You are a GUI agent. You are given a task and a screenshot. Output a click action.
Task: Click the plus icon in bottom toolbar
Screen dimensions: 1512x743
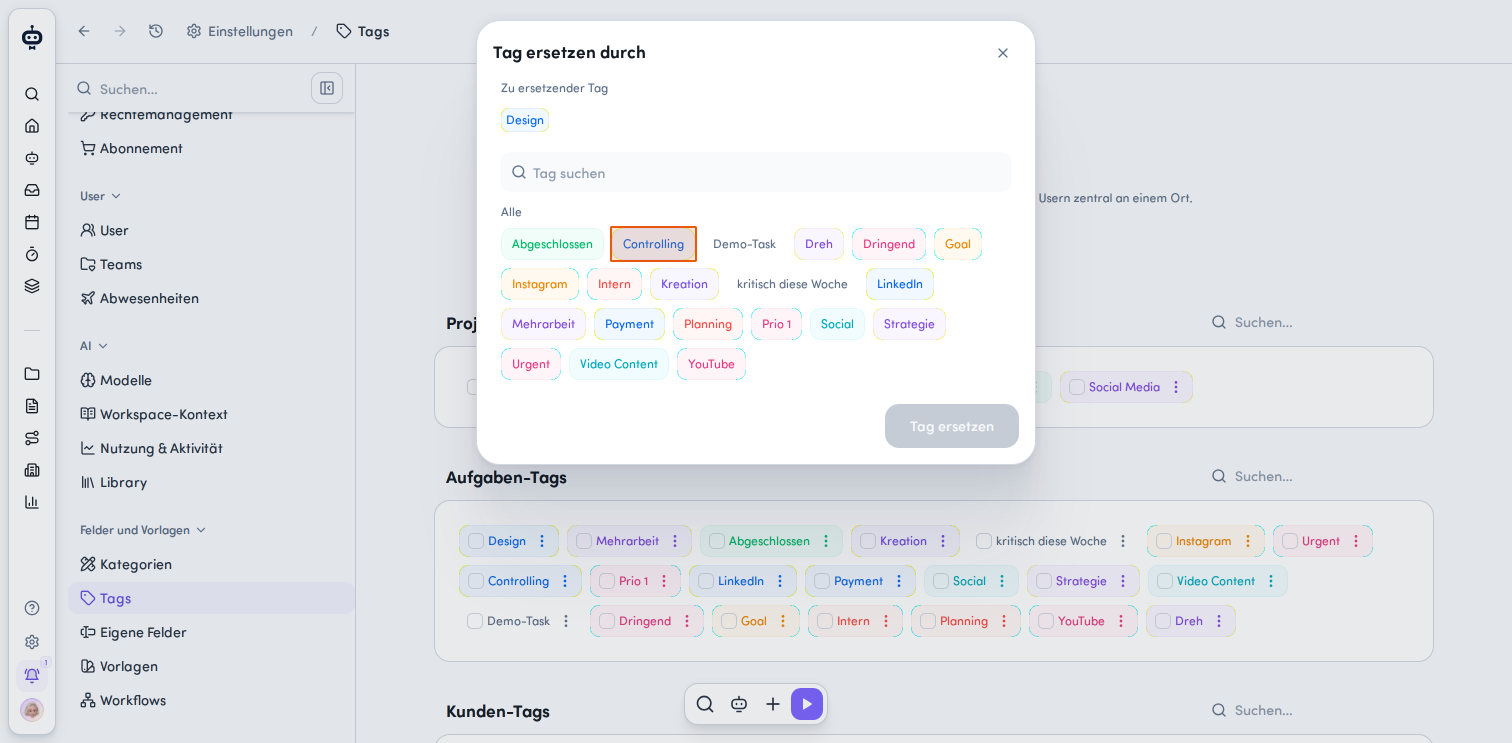[x=773, y=704]
